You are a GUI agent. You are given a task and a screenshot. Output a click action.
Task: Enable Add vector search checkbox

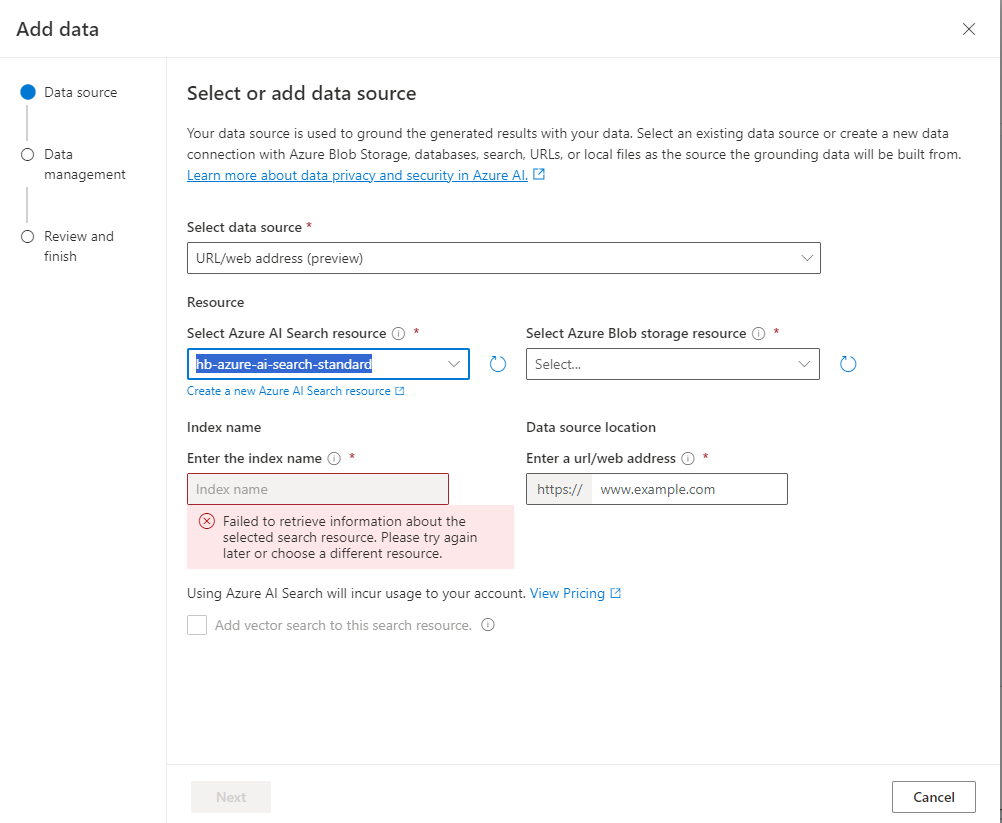tap(197, 625)
